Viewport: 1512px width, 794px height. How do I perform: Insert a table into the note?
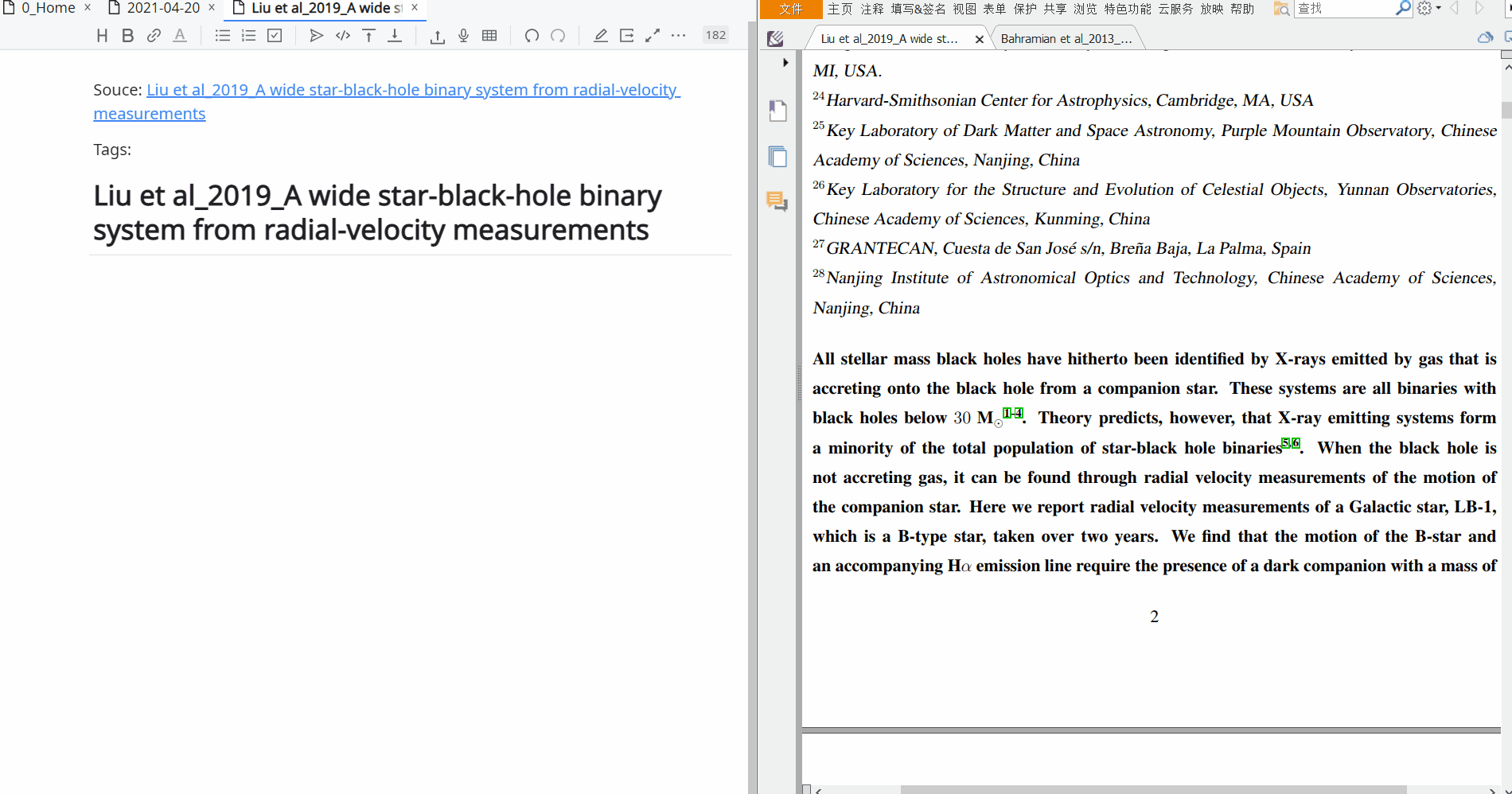[x=489, y=36]
